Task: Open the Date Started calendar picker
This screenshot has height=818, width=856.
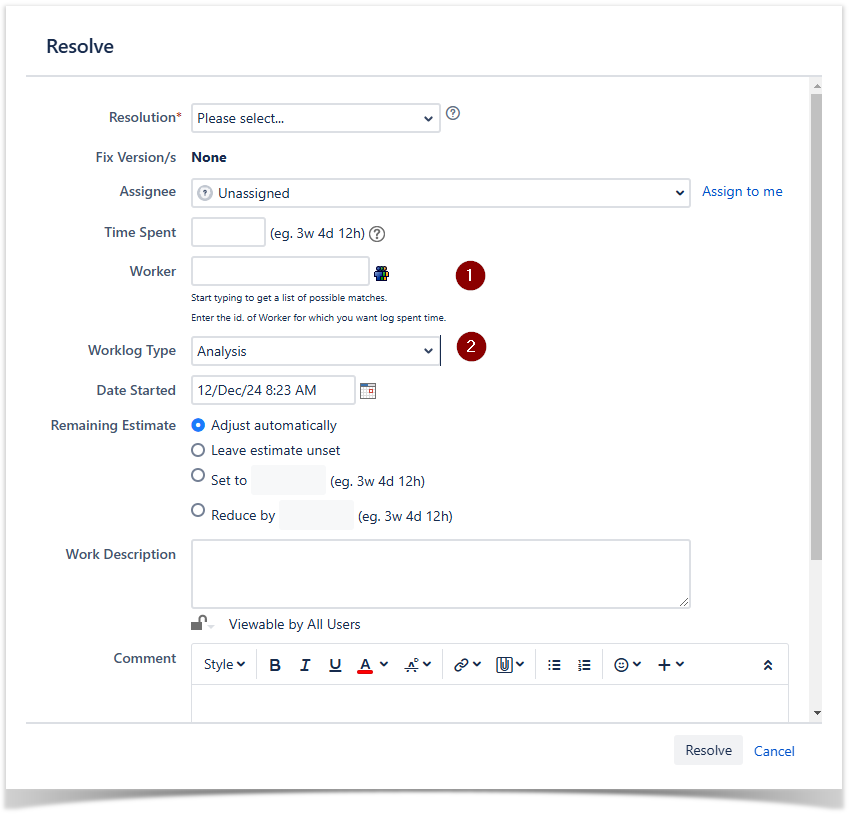Action: click(368, 391)
